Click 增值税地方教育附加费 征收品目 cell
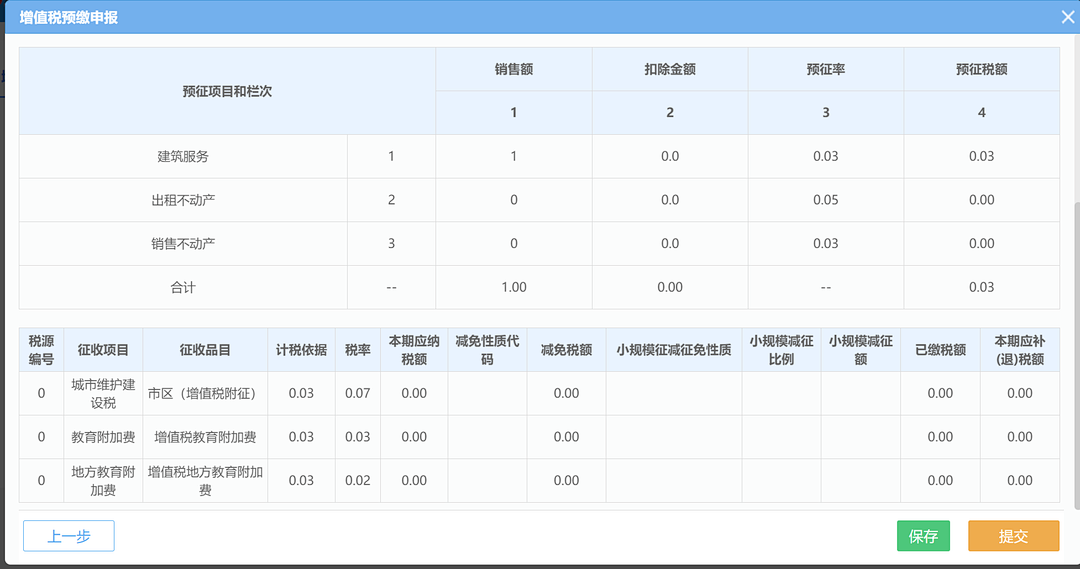1080x569 pixels. point(205,481)
